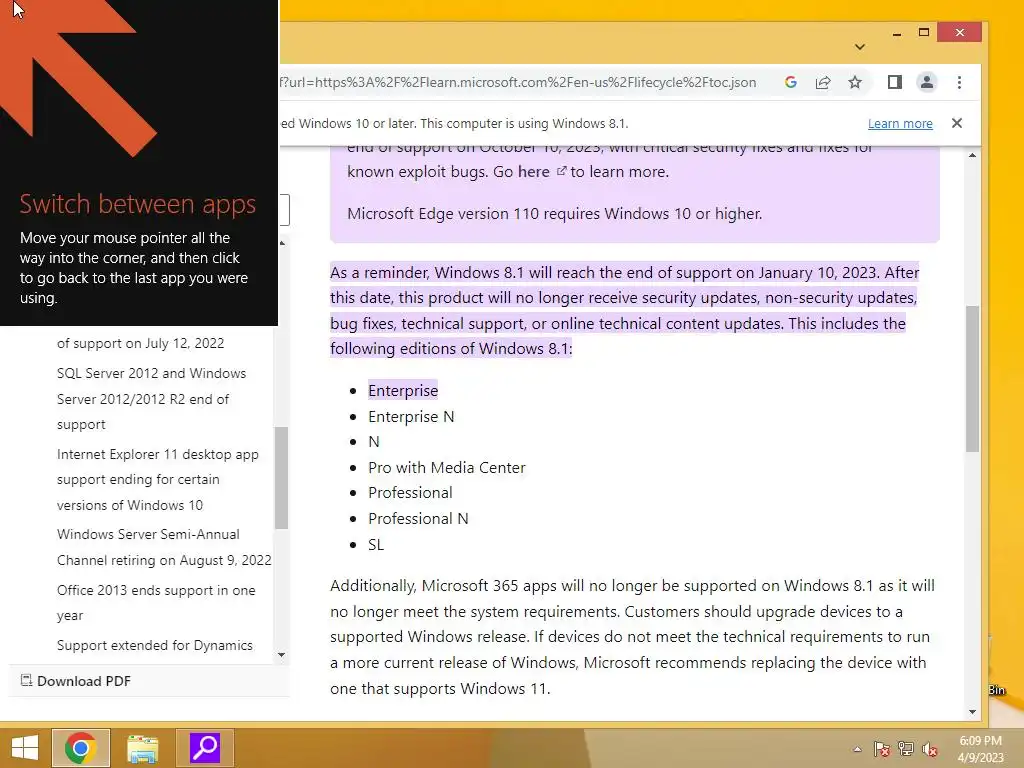Open 'of support on July 12, 2022' entry

click(x=140, y=343)
